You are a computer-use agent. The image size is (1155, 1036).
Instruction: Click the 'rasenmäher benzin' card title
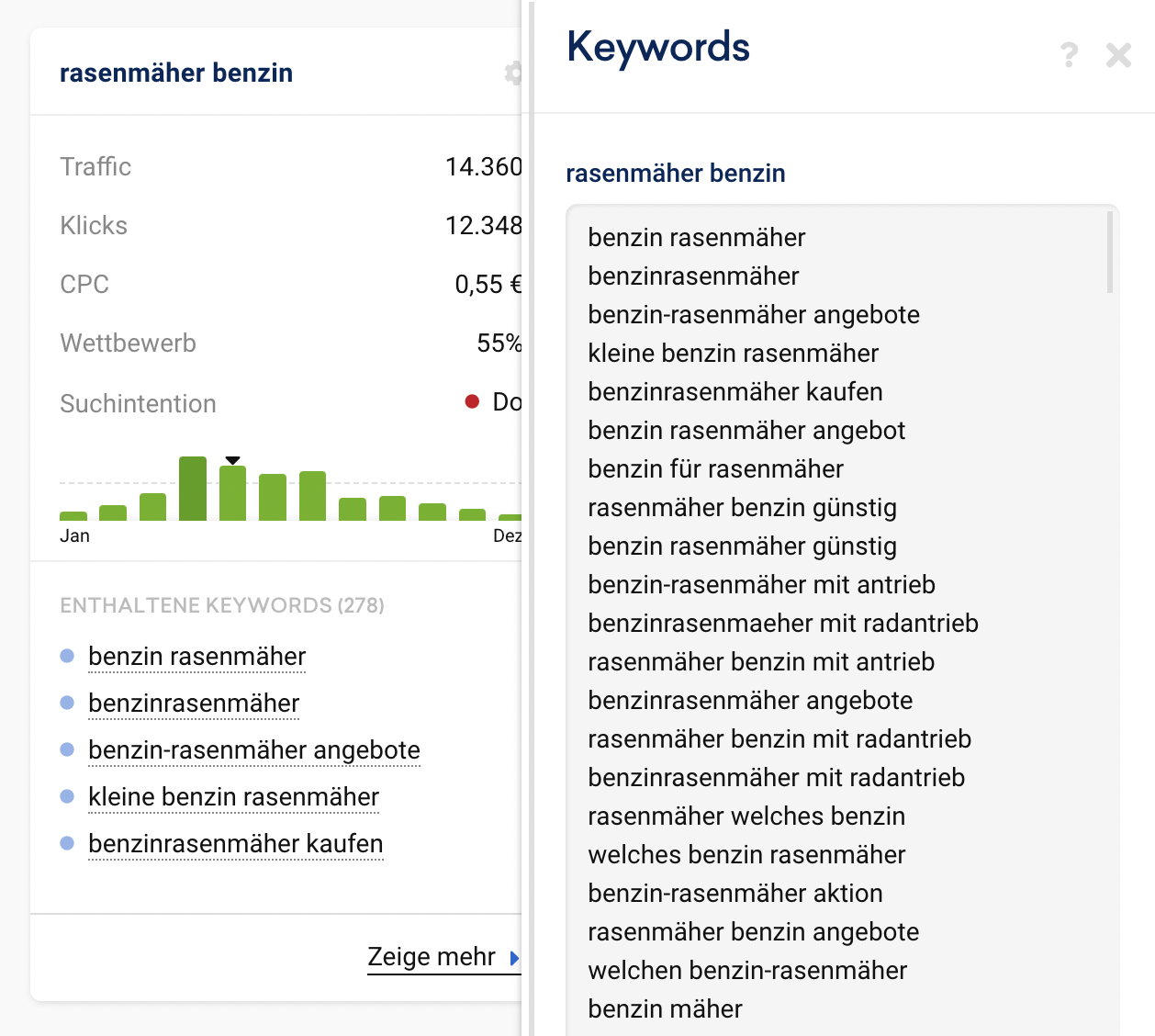(176, 73)
